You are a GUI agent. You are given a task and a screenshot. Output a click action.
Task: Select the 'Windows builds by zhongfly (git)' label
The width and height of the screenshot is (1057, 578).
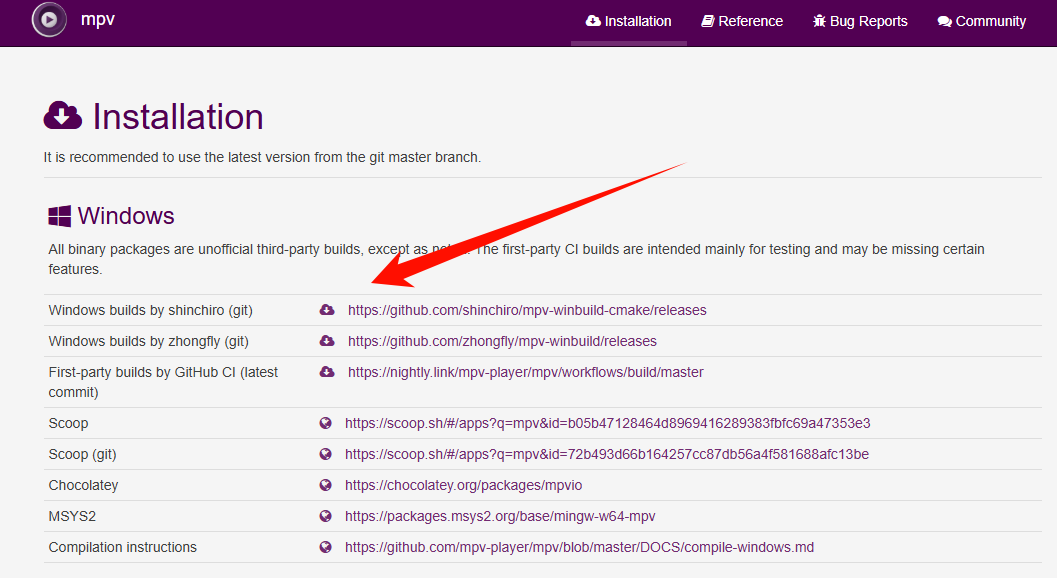(148, 341)
